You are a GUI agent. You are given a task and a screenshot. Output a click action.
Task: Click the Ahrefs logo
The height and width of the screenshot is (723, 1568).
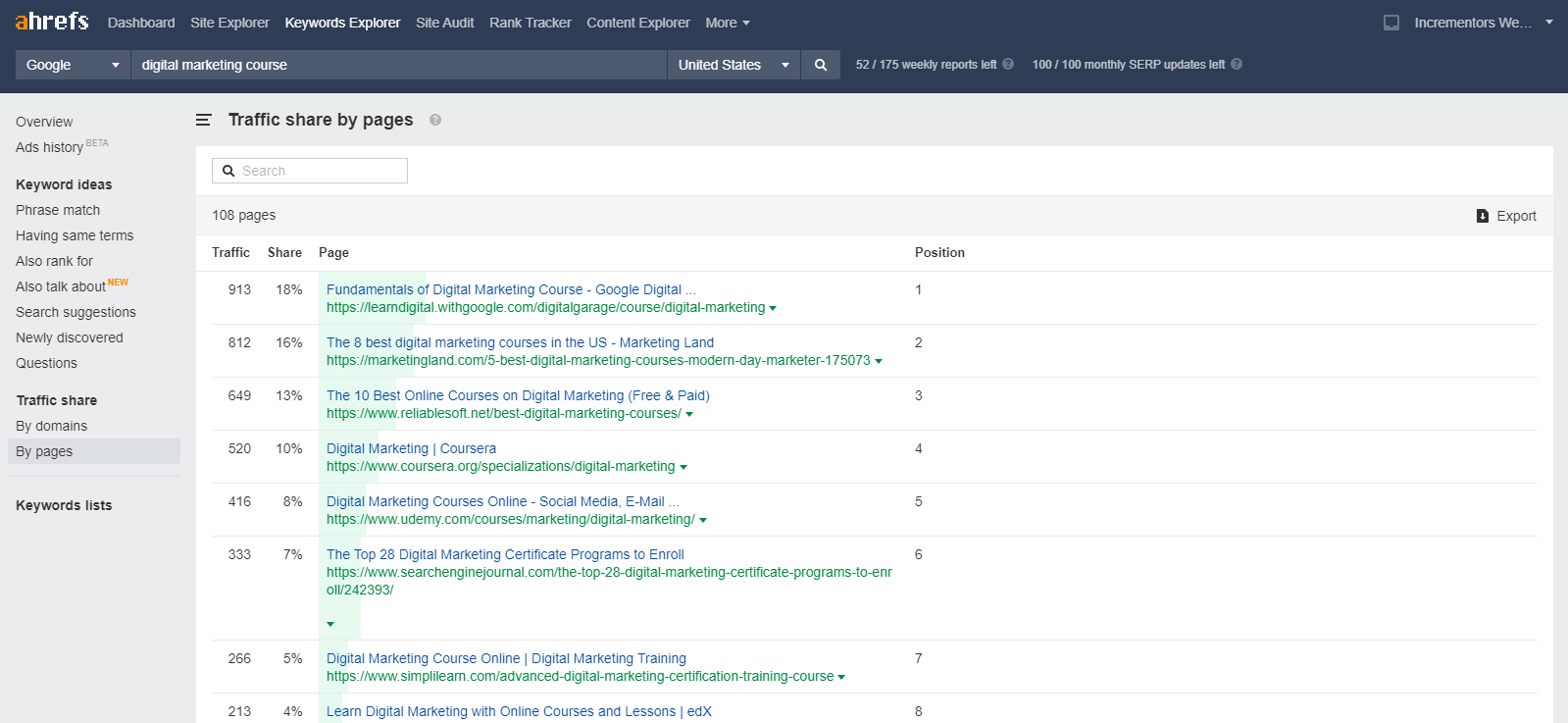pos(52,21)
